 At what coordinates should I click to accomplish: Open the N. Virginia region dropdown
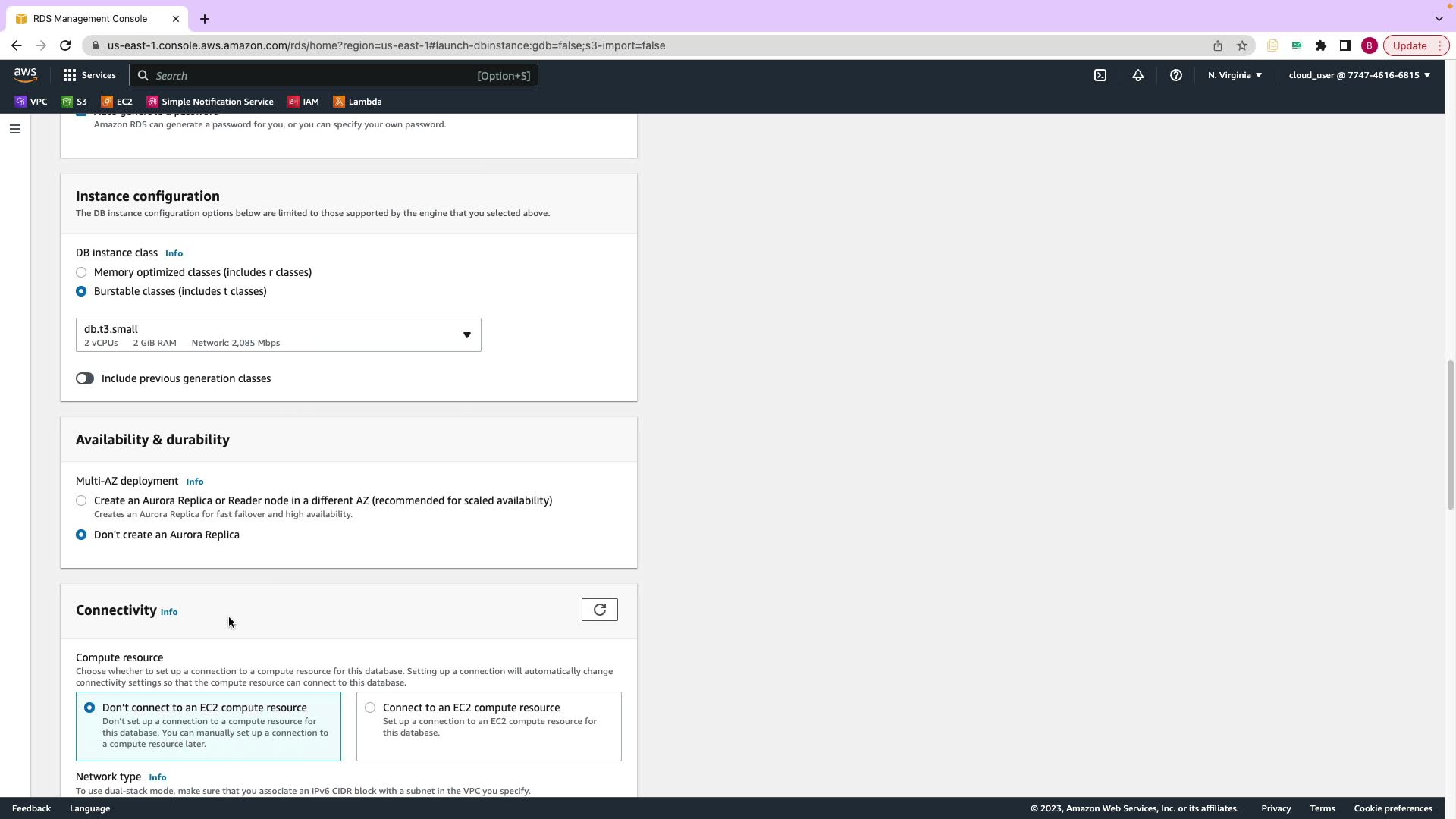(1235, 75)
